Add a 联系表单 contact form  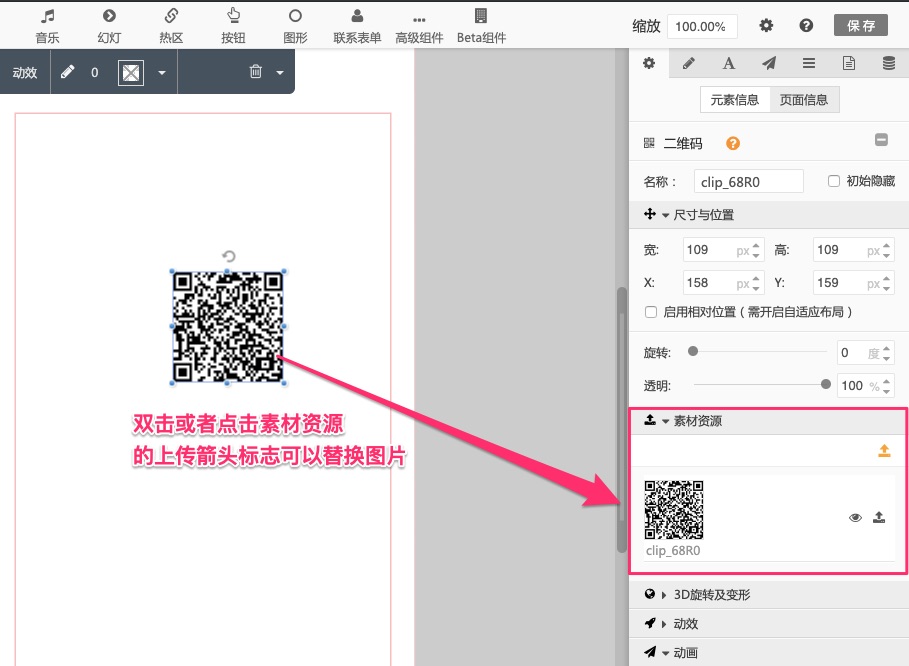pos(357,26)
